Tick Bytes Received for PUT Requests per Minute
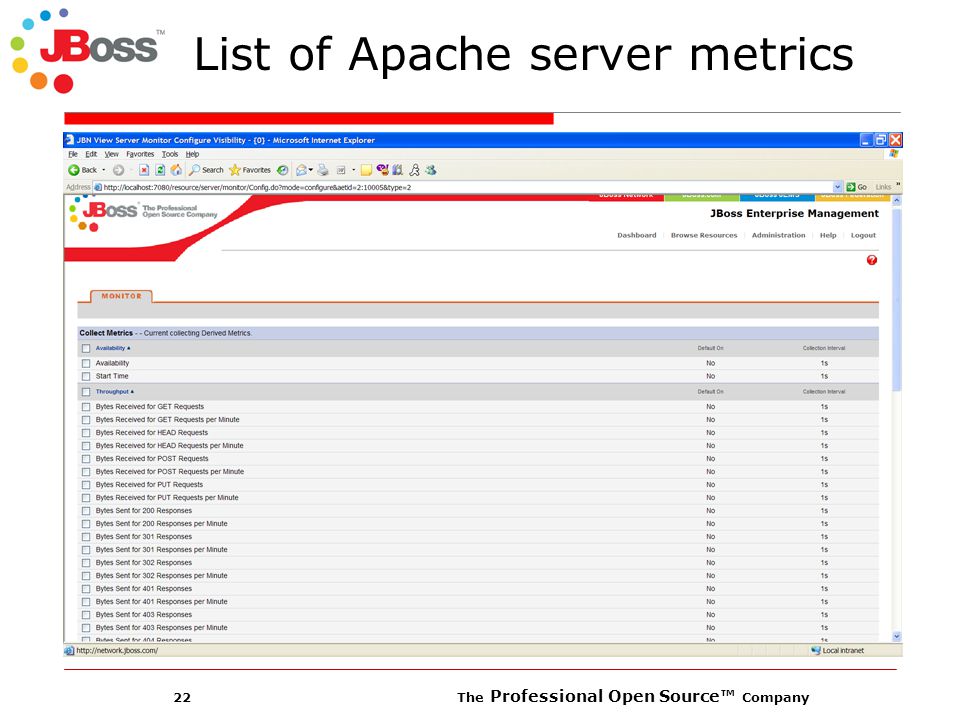Screen dimensions: 960x720 (86, 498)
